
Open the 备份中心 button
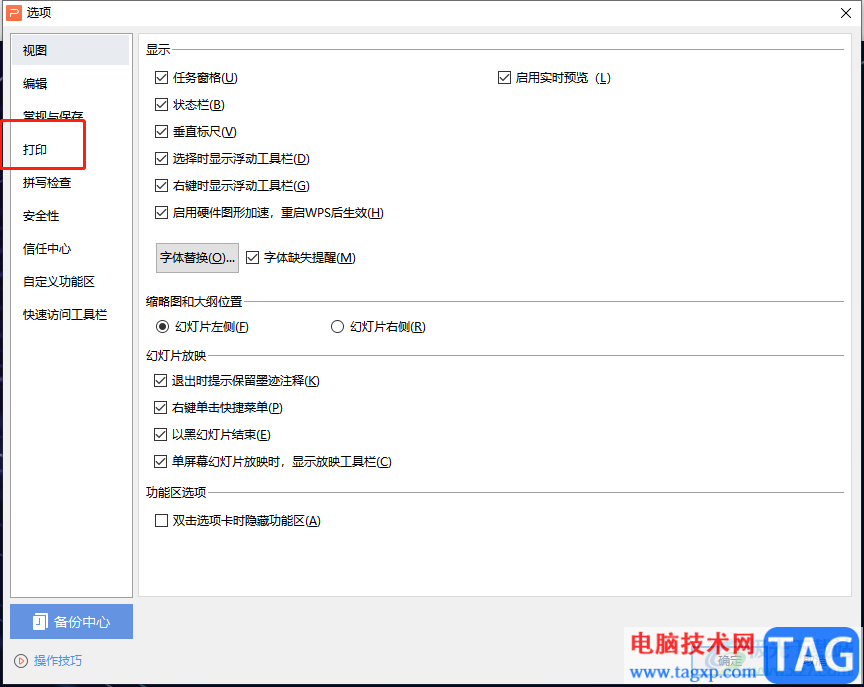[x=72, y=621]
